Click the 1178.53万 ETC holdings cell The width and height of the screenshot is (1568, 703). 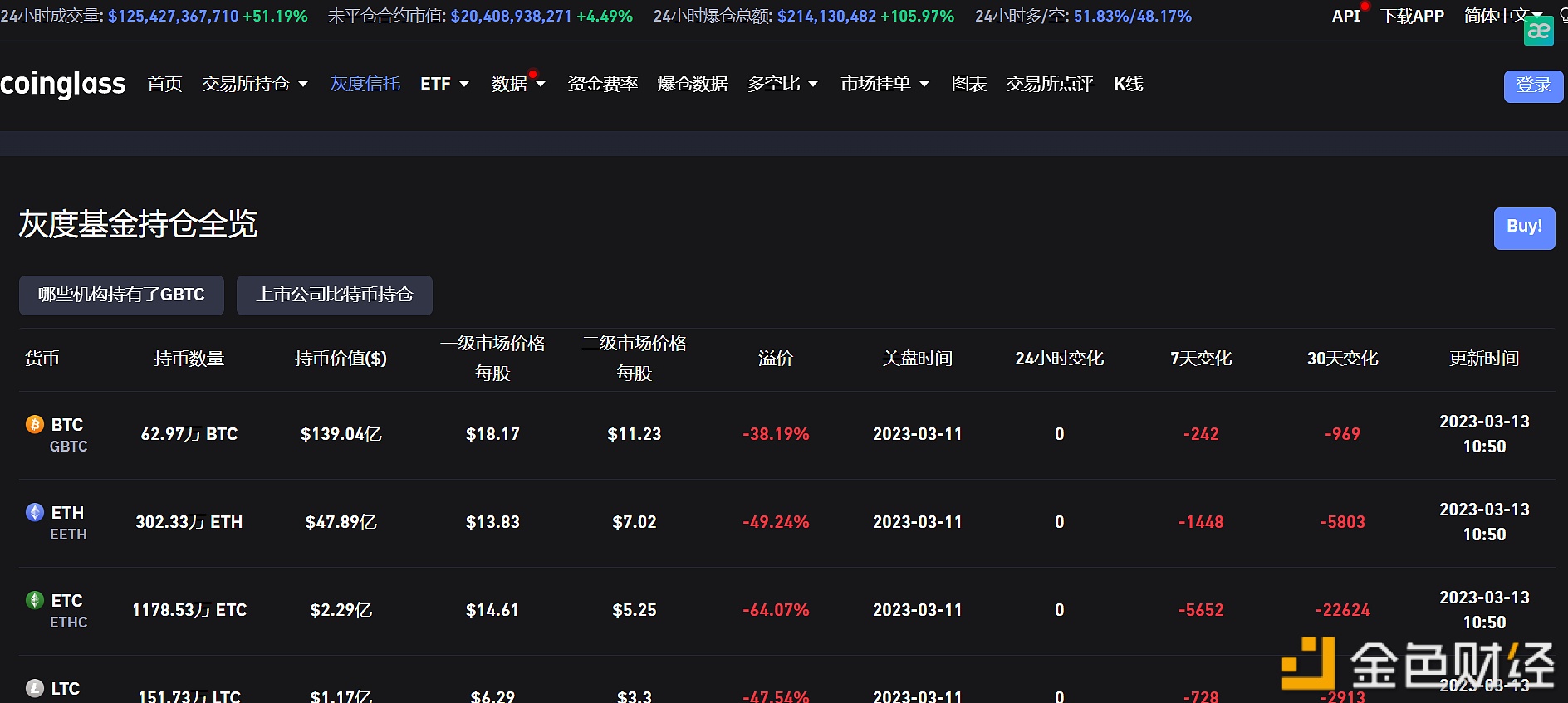pyautogui.click(x=189, y=610)
